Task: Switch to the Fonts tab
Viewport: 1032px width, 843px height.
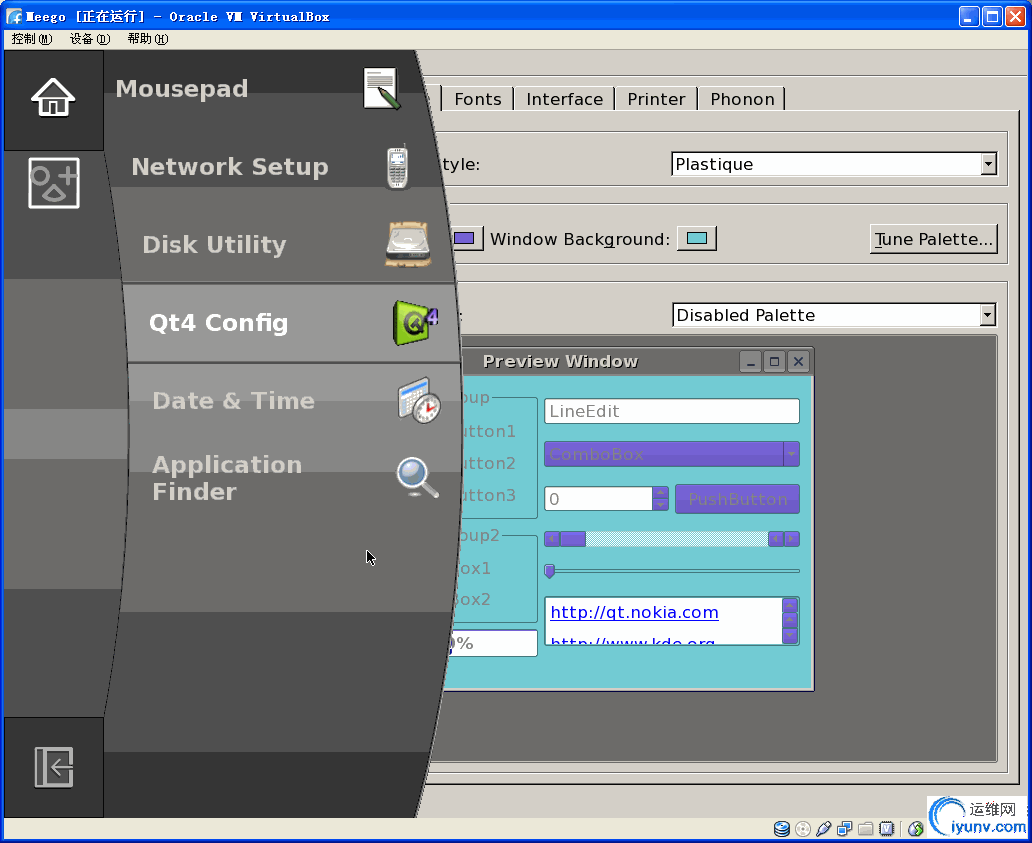Action: coord(478,99)
